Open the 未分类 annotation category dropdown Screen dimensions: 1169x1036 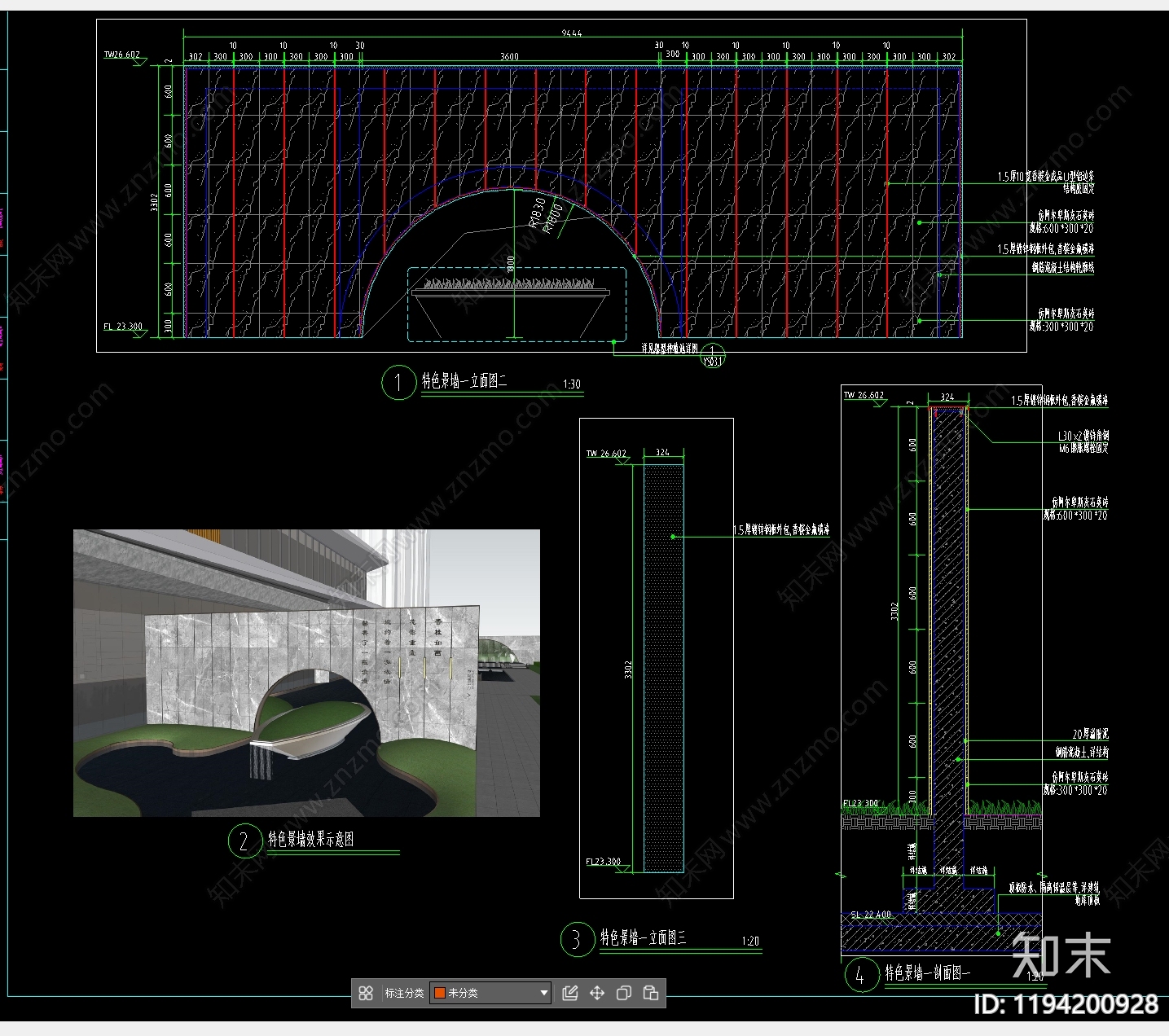tap(490, 993)
